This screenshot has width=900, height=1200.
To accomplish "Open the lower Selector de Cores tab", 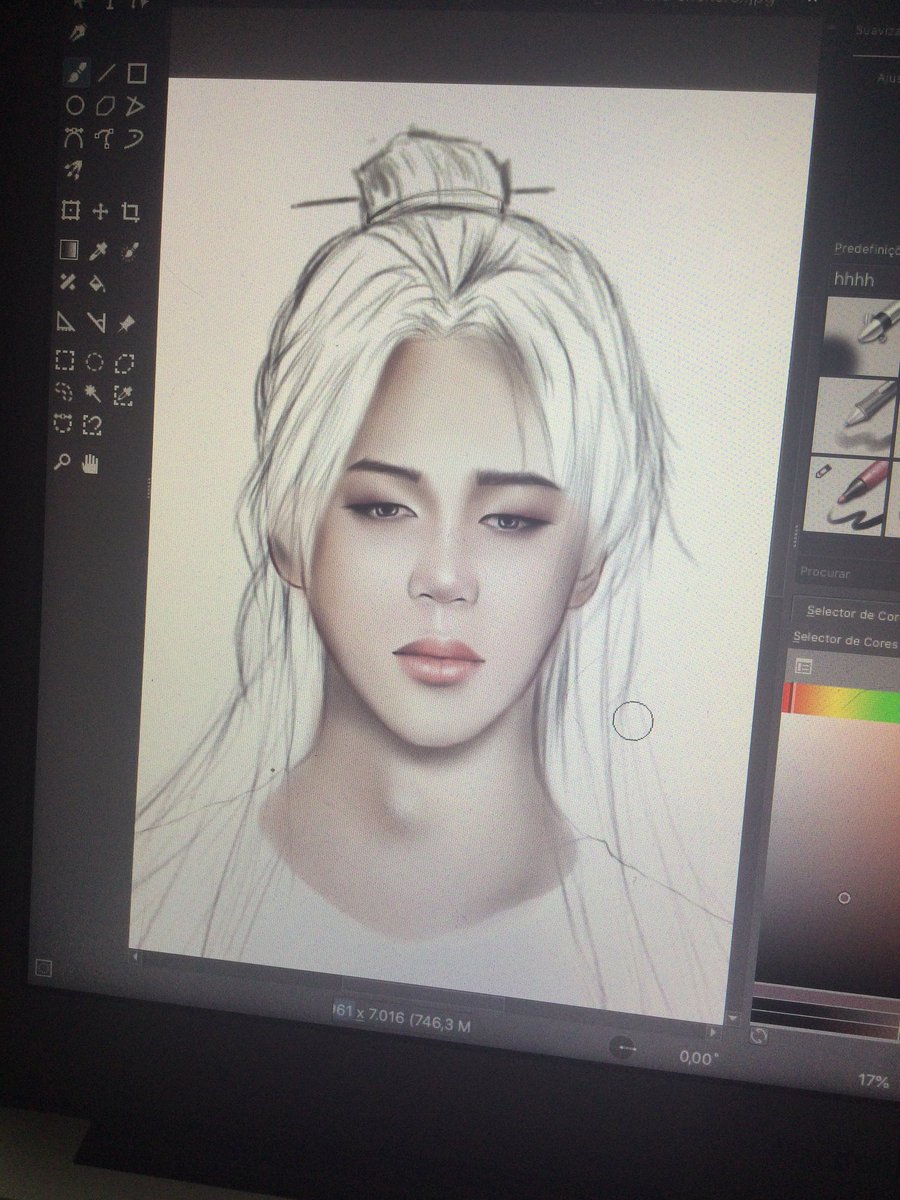I will 844,641.
